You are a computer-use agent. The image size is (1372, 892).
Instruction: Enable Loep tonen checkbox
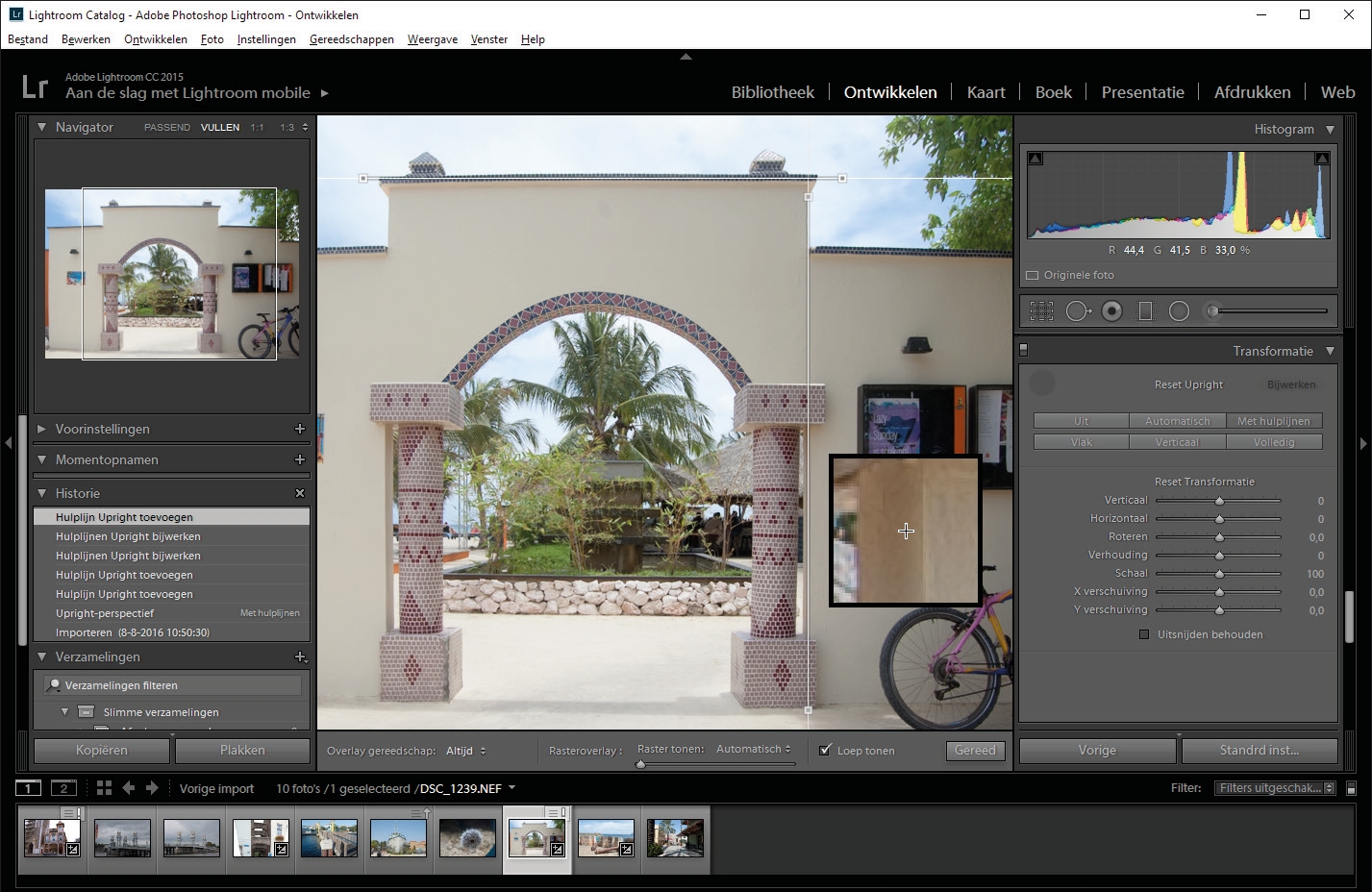825,751
